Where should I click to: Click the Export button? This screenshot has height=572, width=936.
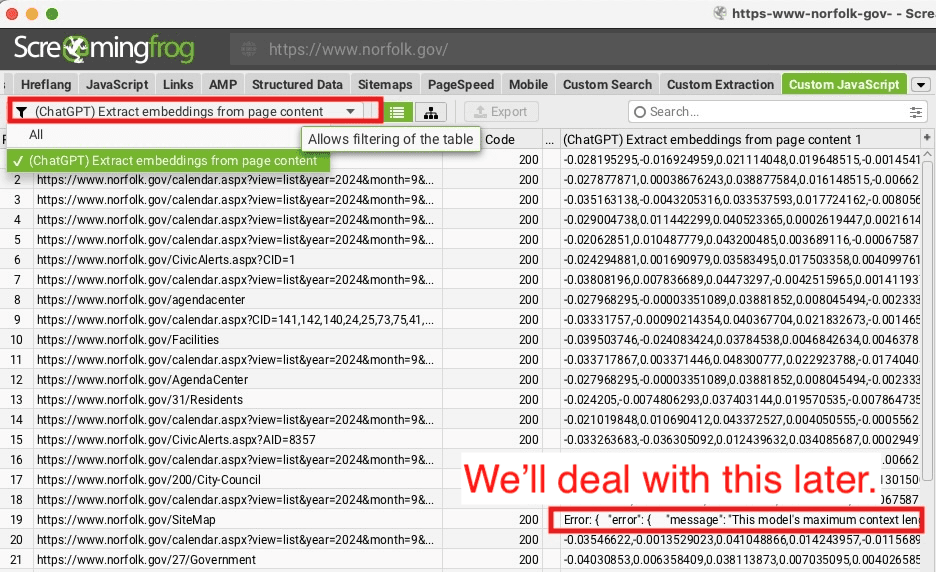point(501,112)
